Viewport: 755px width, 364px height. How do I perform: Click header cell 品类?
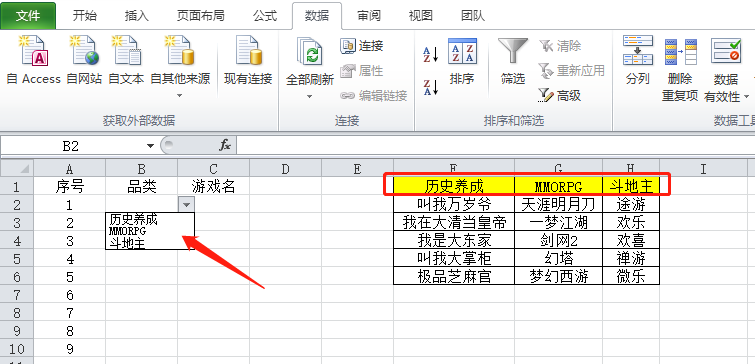pos(142,186)
